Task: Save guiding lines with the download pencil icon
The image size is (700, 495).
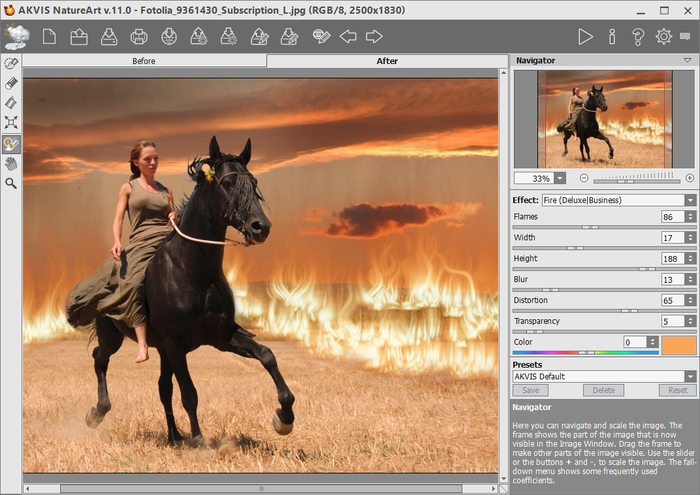Action: point(289,37)
